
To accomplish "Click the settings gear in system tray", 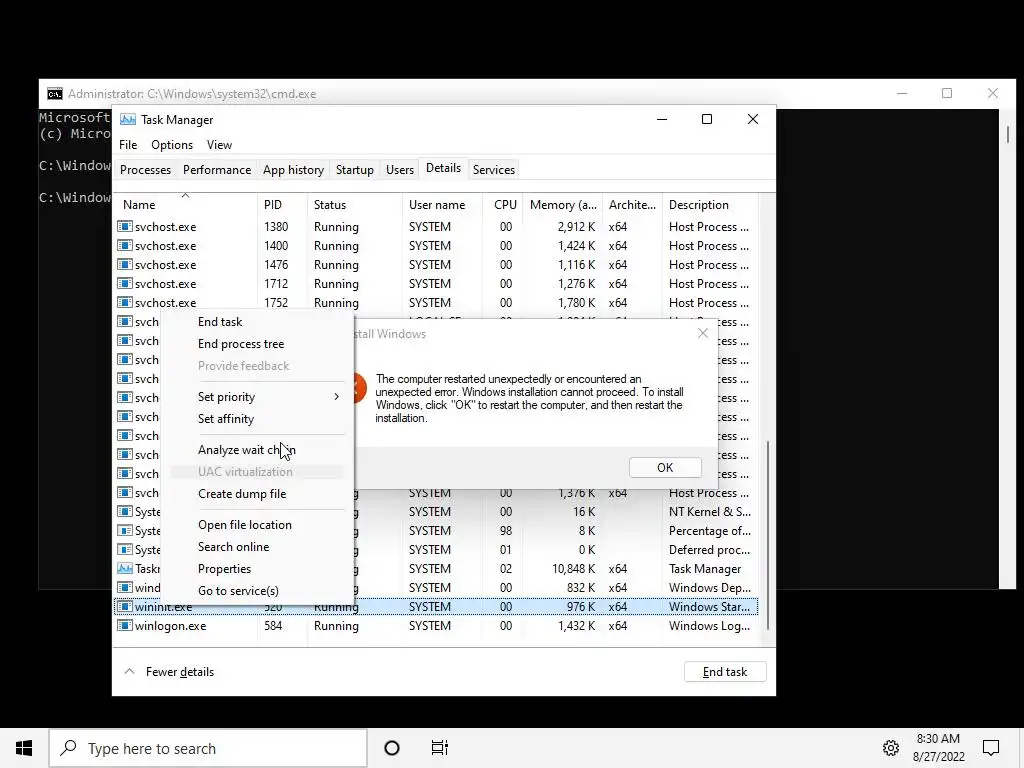I will click(x=891, y=748).
